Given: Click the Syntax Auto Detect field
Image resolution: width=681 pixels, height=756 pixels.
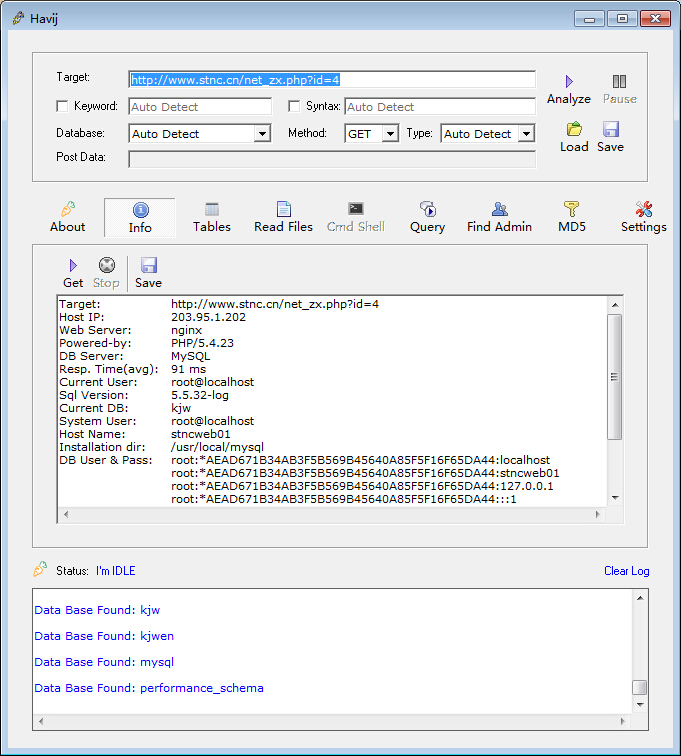Looking at the screenshot, I should 440,107.
